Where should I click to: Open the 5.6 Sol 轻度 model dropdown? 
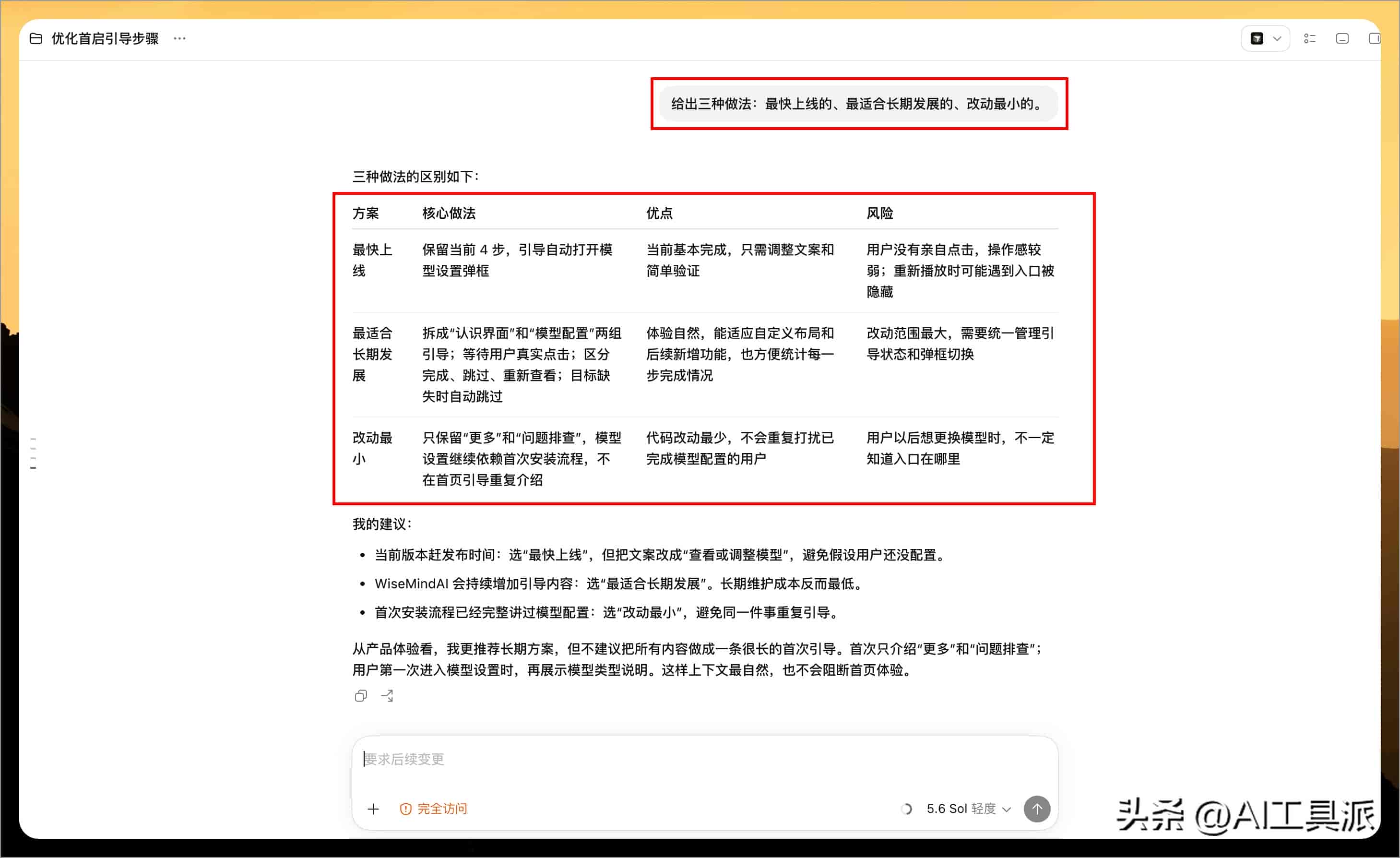click(x=969, y=809)
